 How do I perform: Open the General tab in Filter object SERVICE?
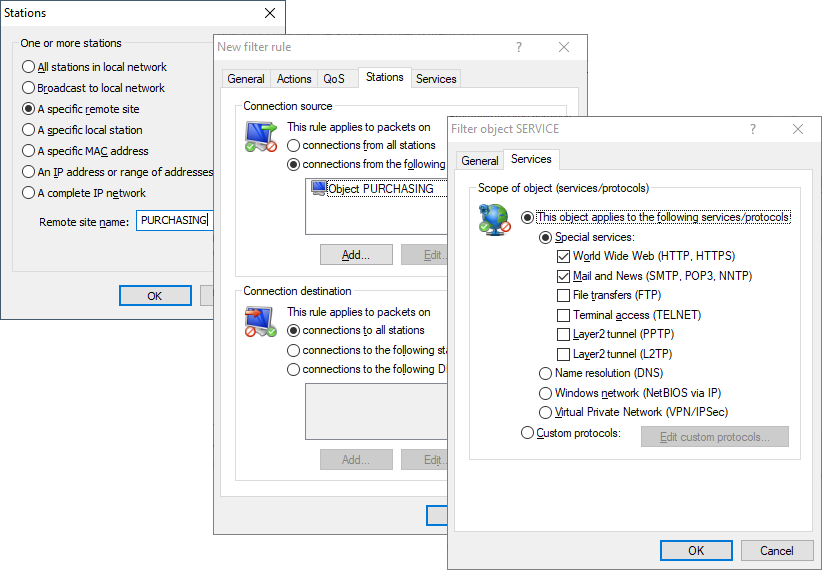[480, 160]
